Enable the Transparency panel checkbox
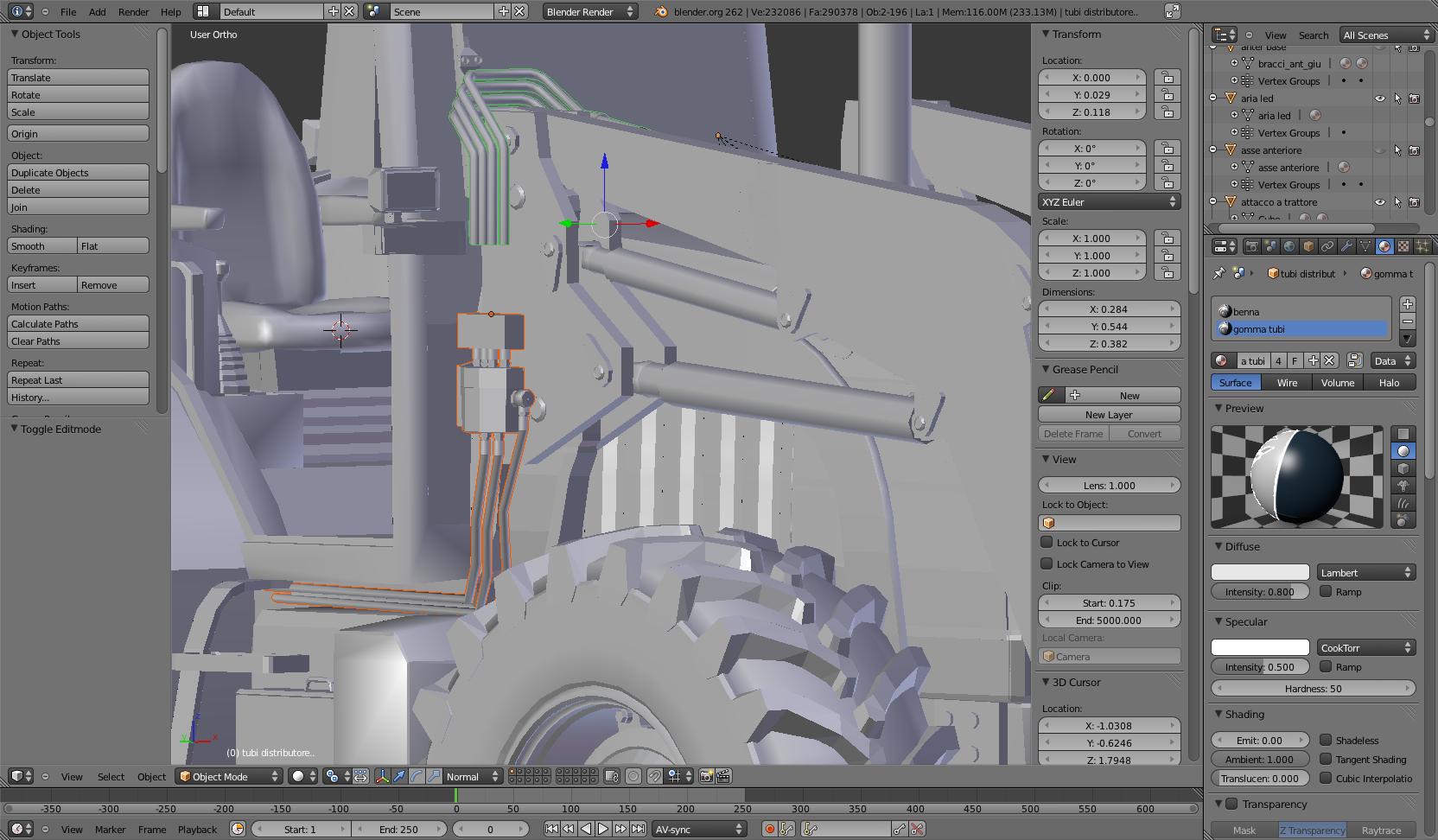This screenshot has width=1438, height=840. (x=1231, y=804)
